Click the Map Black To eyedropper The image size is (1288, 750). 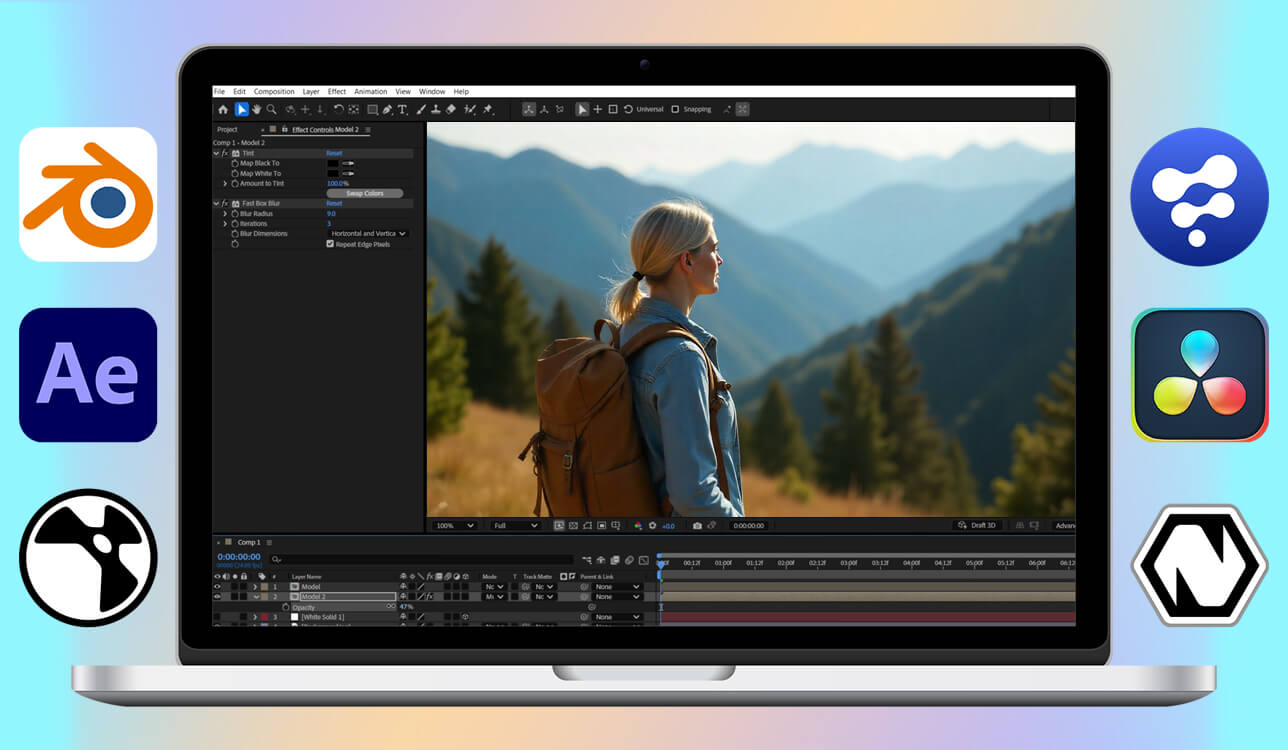click(x=350, y=163)
